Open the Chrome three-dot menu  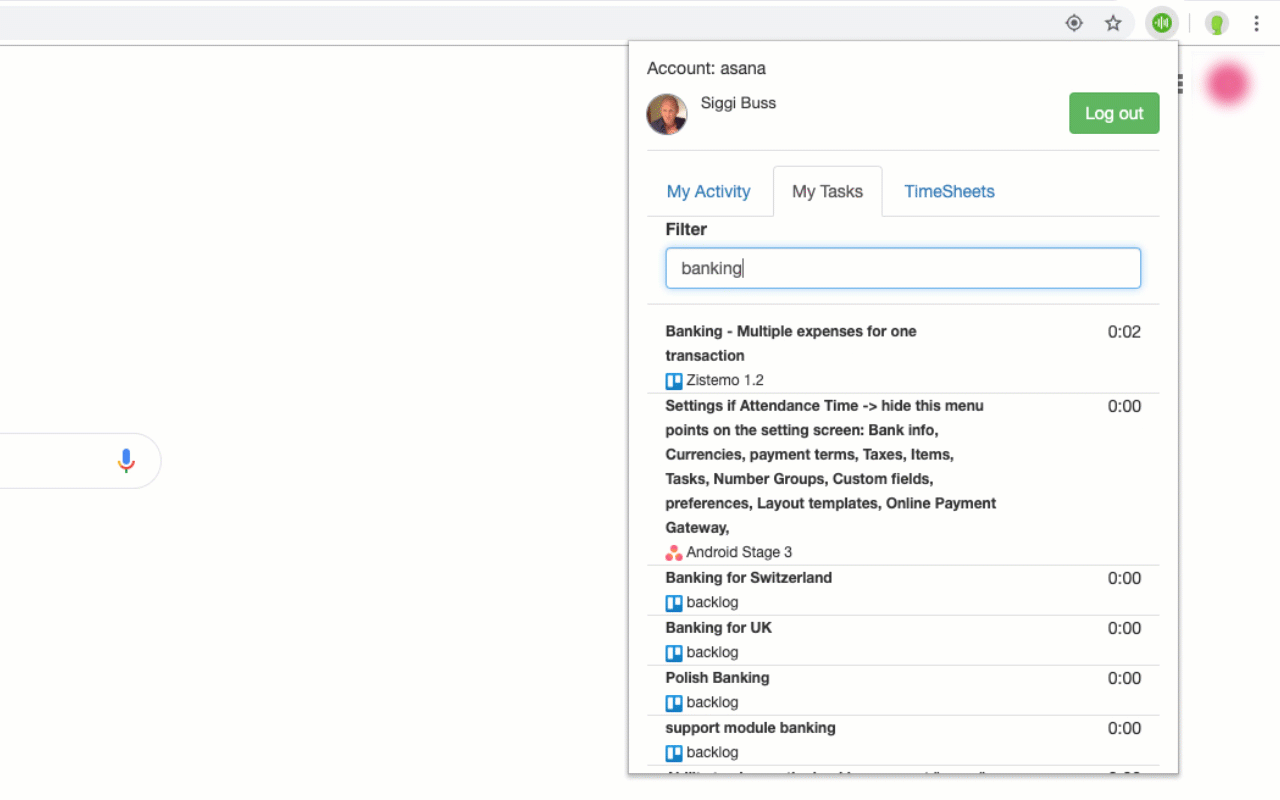click(x=1256, y=22)
